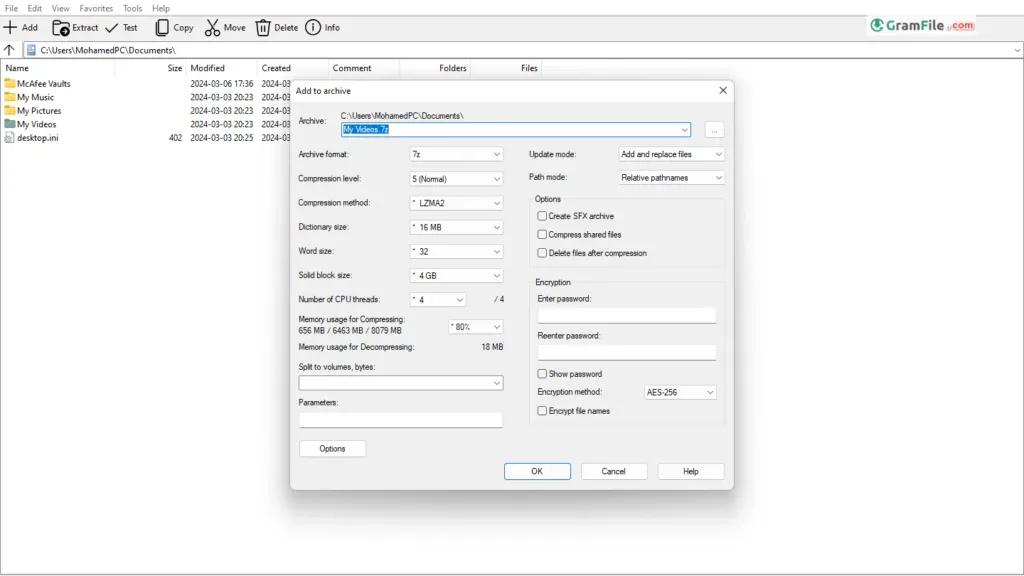Open the Compression level dropdown

pyautogui.click(x=456, y=178)
